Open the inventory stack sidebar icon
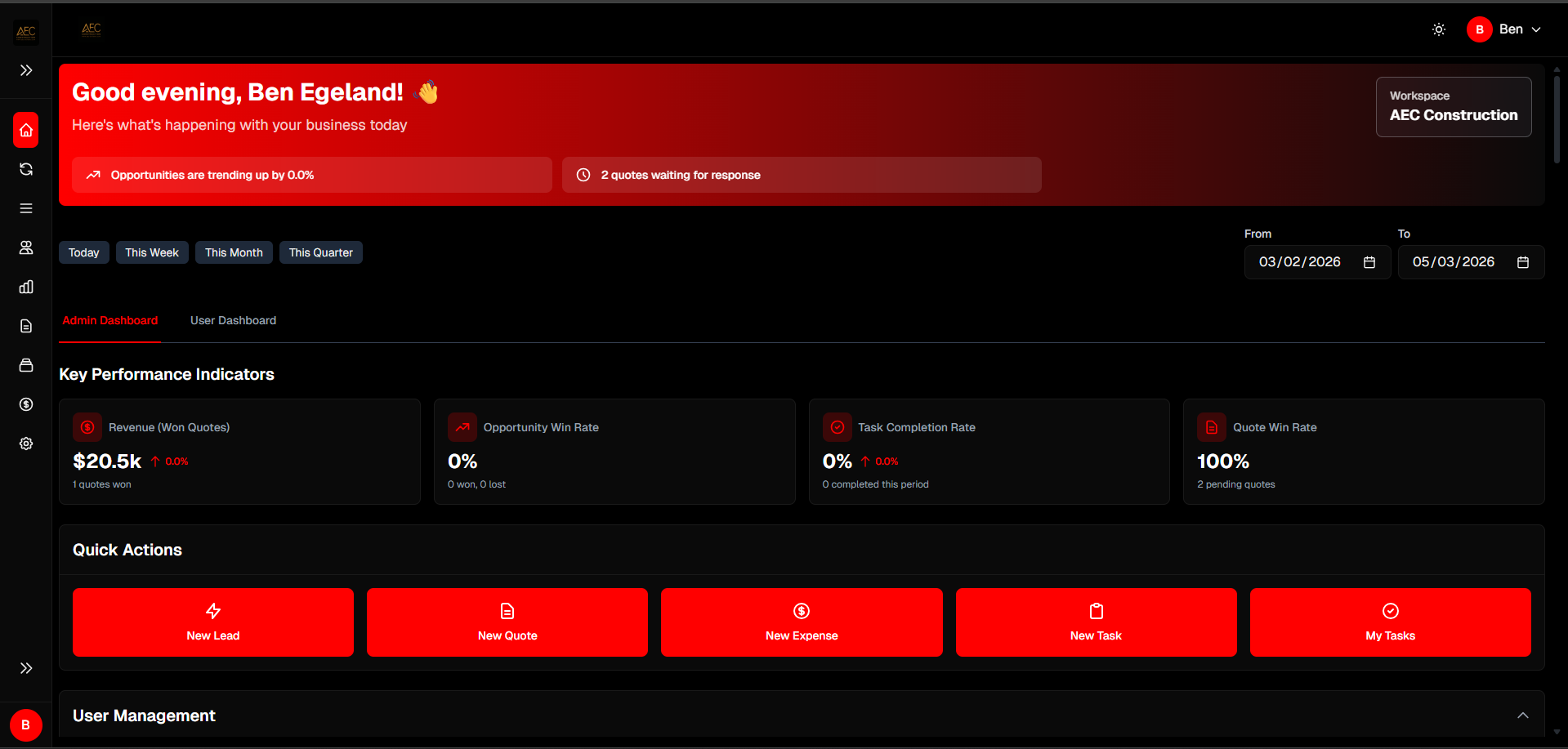Viewport: 1568px width, 749px height. pos(26,365)
